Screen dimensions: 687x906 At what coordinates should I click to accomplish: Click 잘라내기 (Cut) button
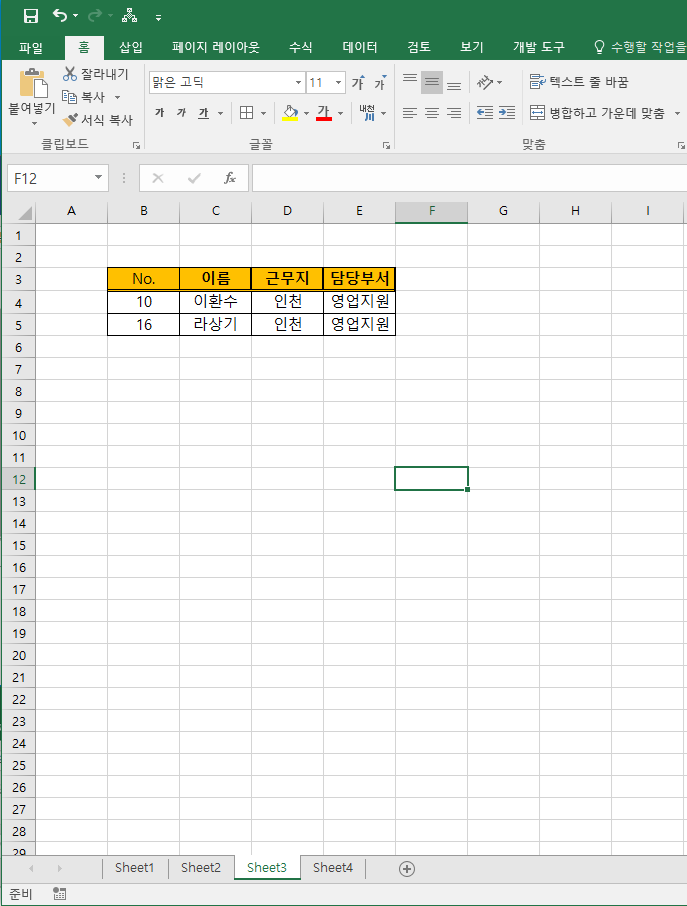coord(96,74)
